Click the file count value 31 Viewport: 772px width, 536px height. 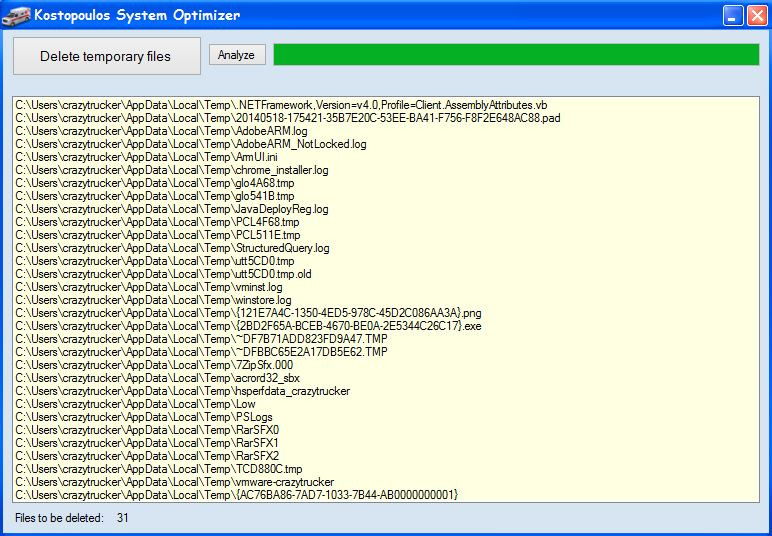click(123, 518)
